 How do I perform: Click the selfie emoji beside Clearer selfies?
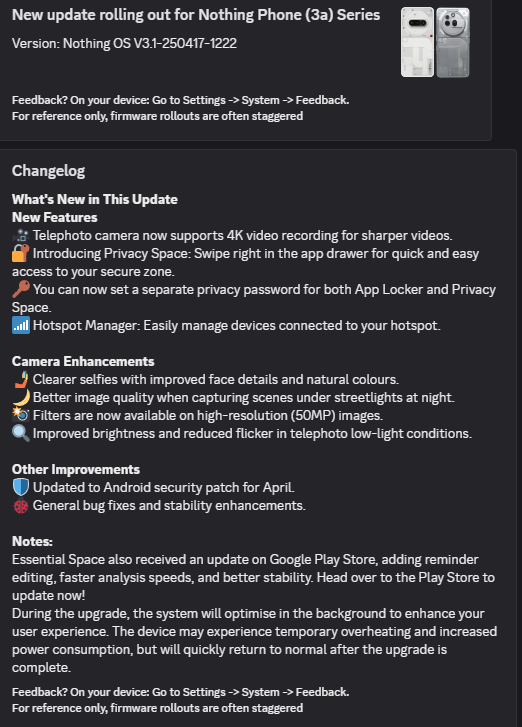point(21,380)
